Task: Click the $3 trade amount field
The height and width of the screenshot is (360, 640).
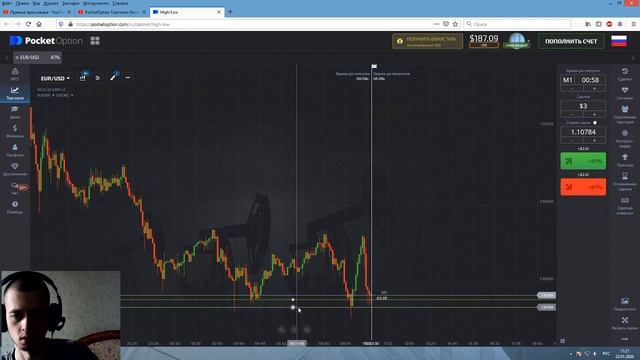Action: (583, 106)
